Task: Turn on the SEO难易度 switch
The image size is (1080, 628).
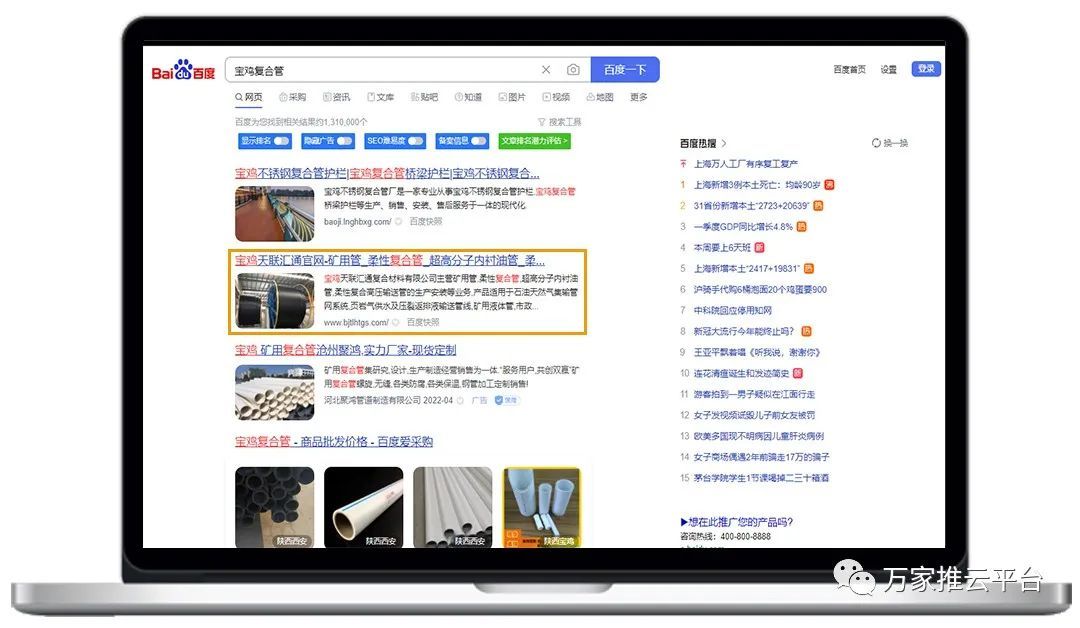Action: (415, 141)
